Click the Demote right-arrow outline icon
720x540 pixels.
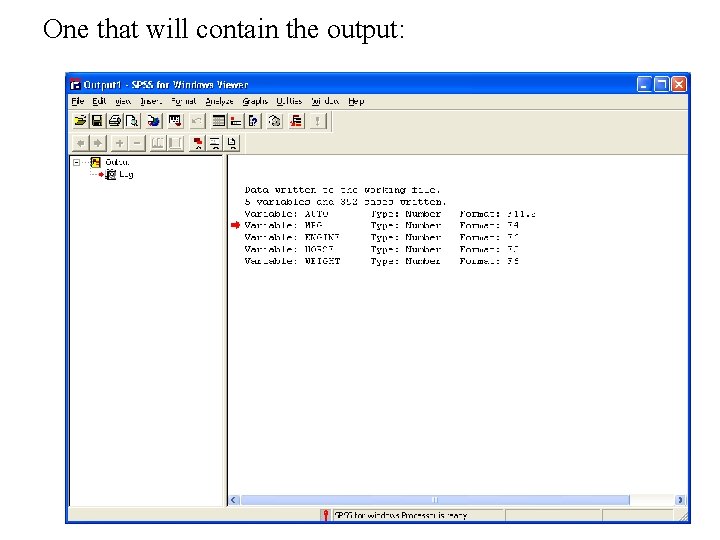coord(97,143)
